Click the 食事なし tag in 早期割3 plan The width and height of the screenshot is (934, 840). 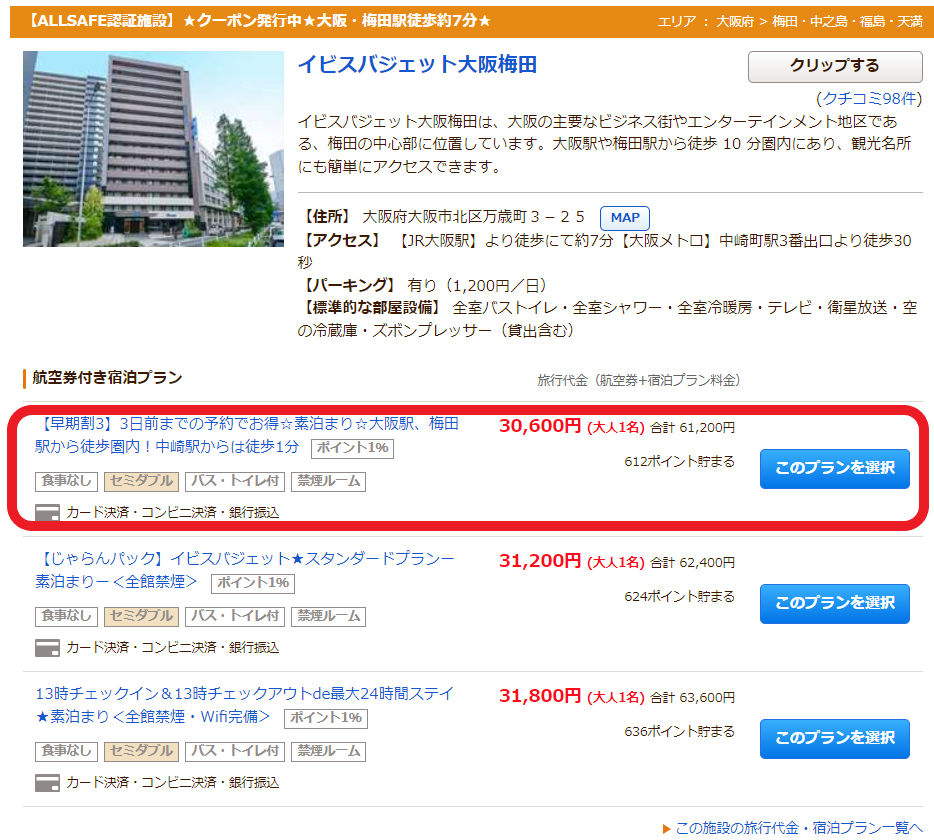point(66,481)
